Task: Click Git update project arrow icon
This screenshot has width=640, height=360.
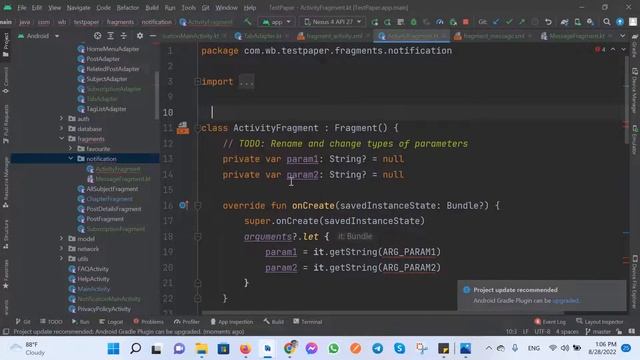Action: (496, 22)
